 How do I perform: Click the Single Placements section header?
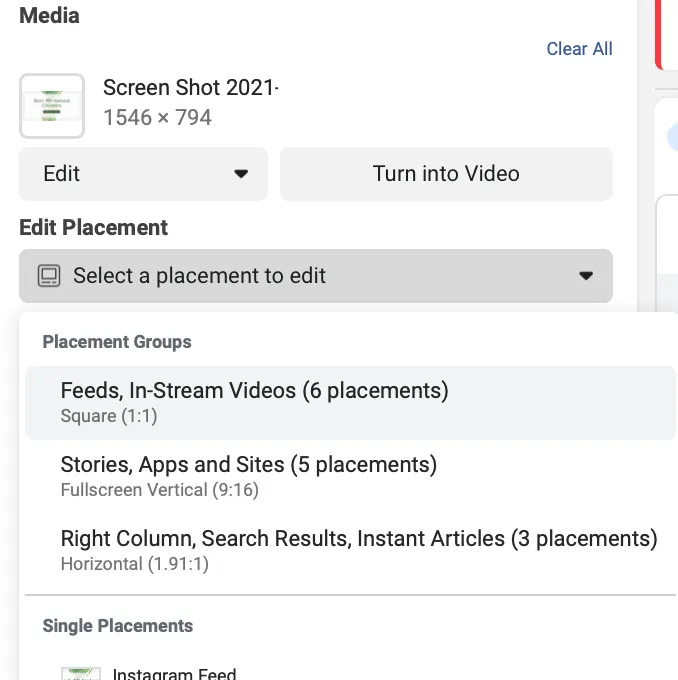click(118, 626)
